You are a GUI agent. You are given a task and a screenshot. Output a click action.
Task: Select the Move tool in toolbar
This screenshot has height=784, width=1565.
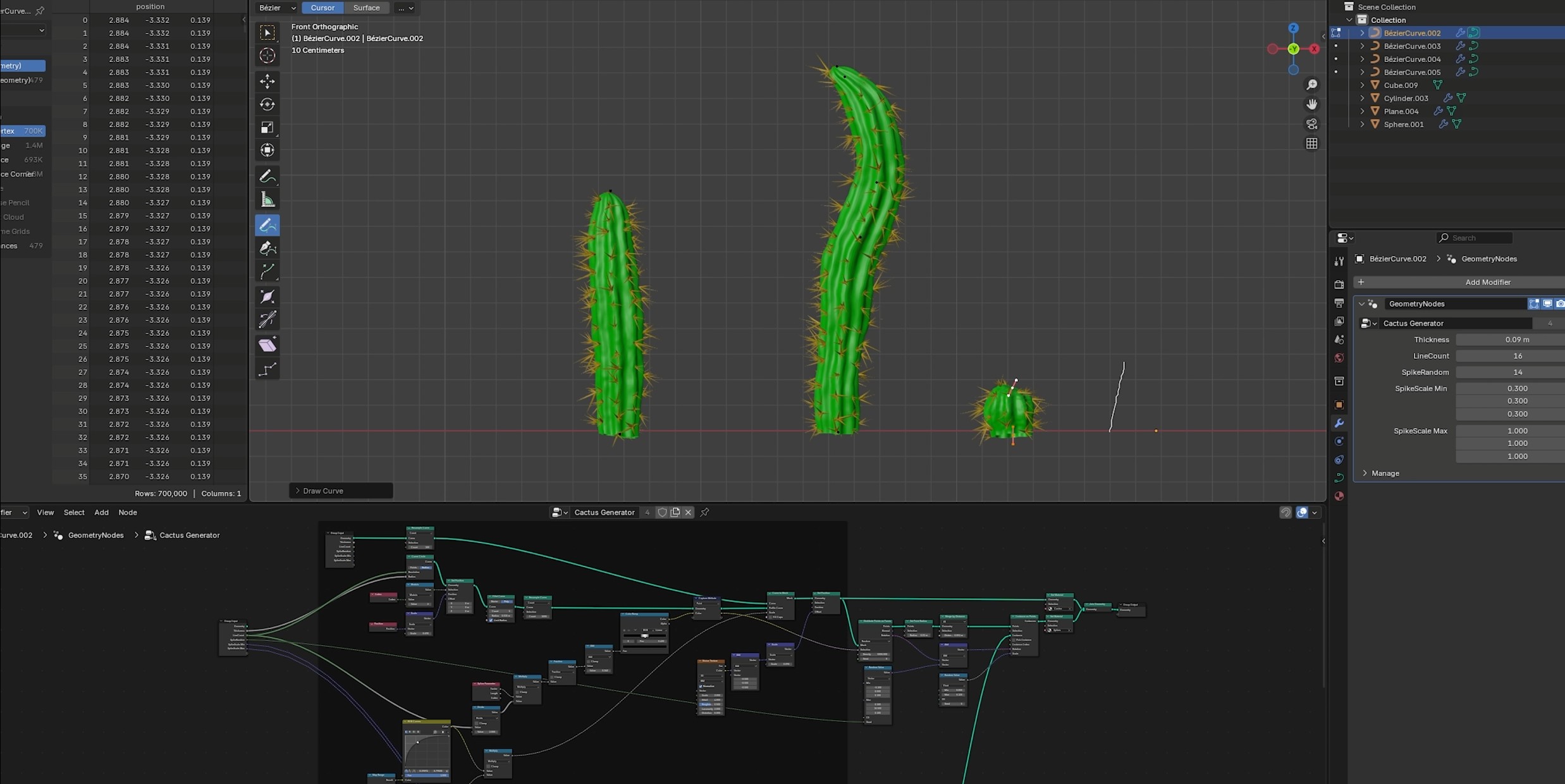click(x=267, y=81)
